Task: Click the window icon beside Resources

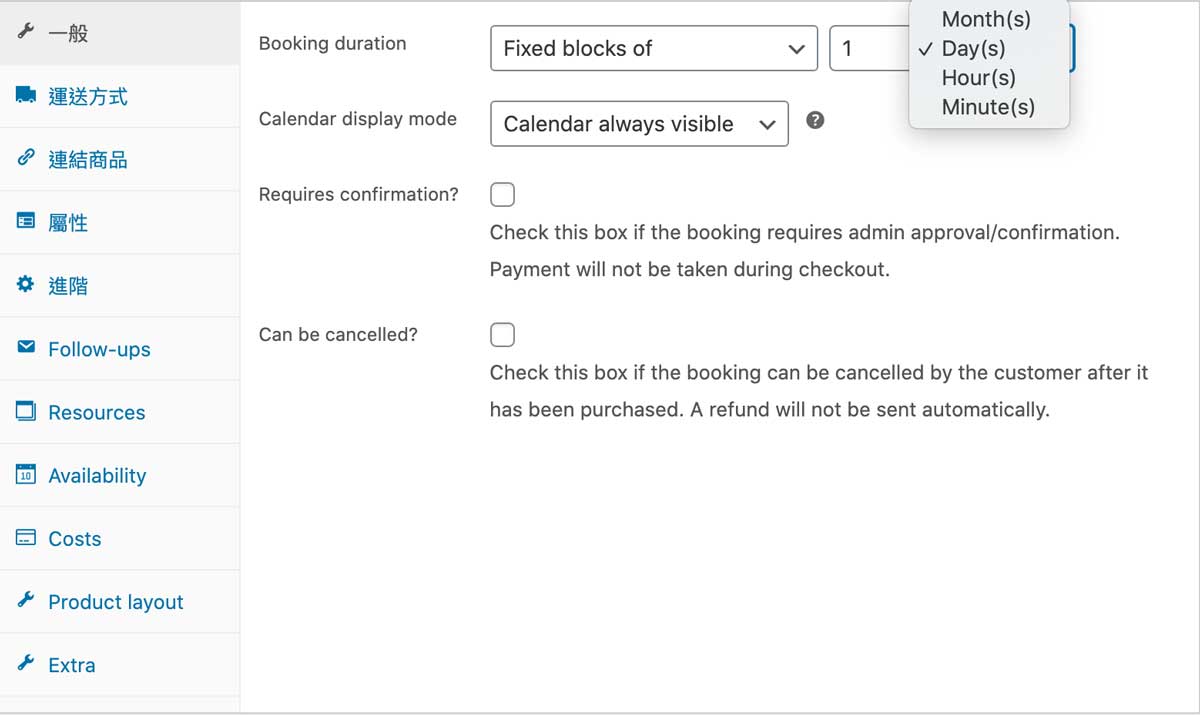Action: pyautogui.click(x=26, y=411)
